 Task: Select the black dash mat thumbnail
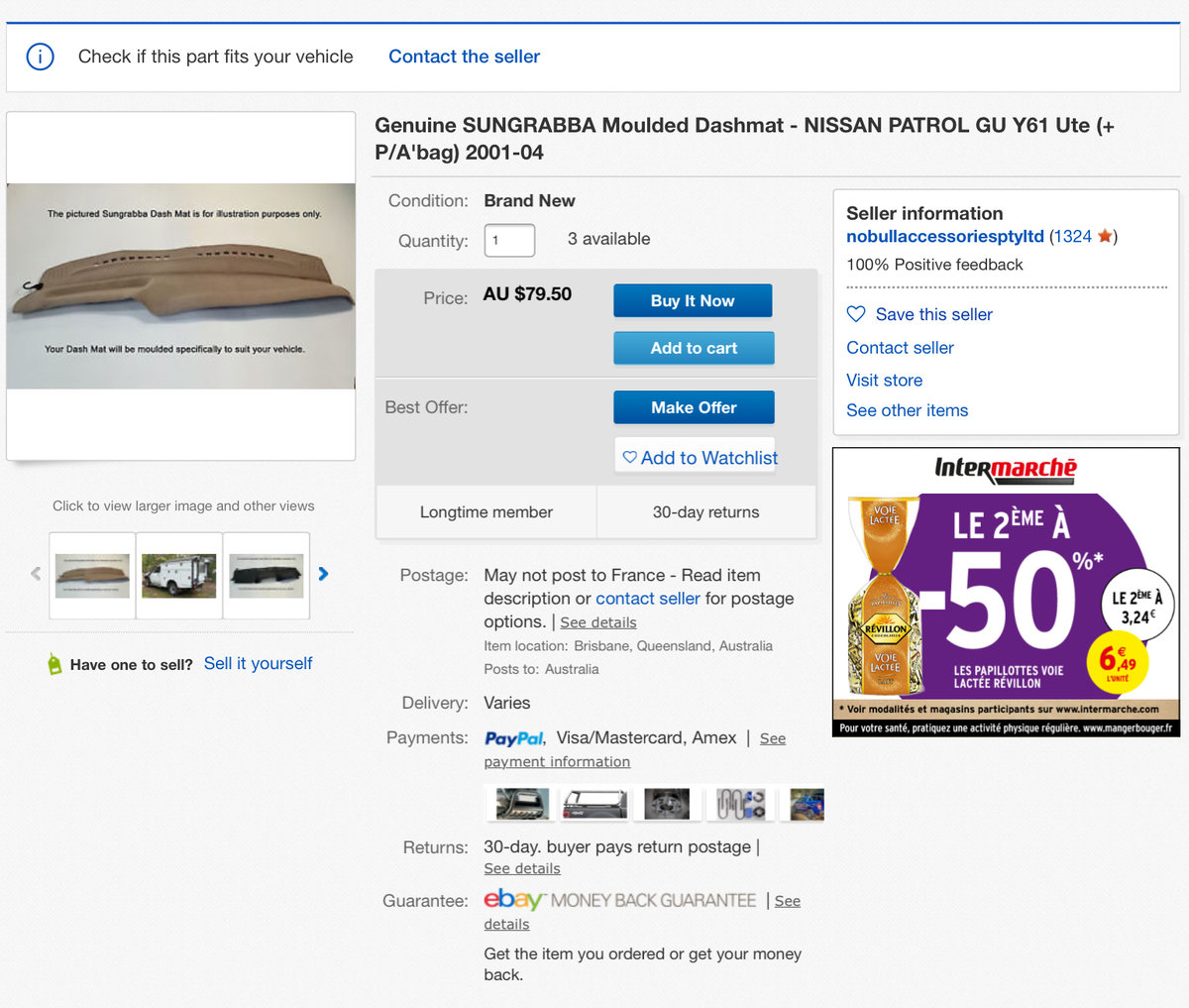click(267, 575)
